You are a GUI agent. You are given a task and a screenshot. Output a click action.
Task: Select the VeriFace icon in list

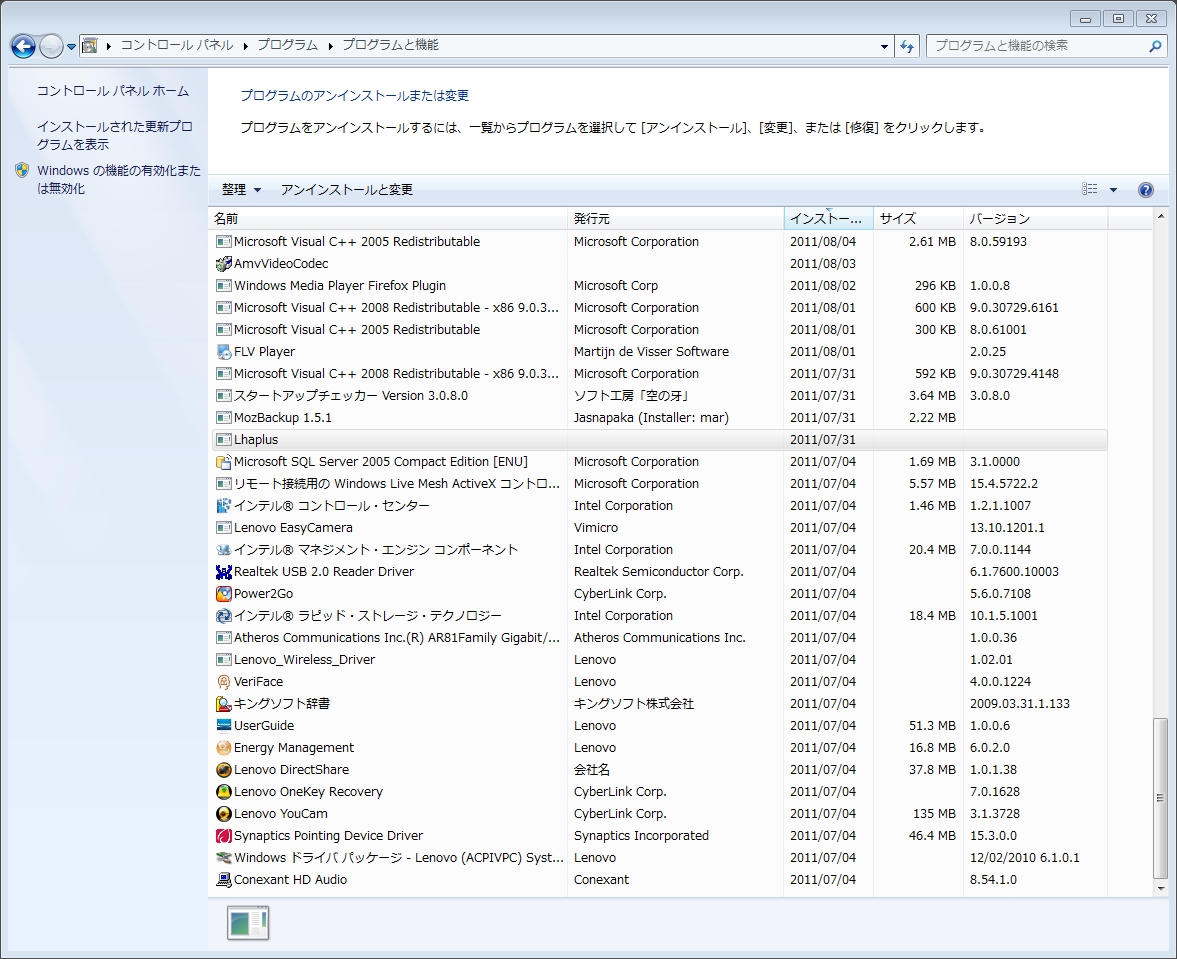point(224,682)
